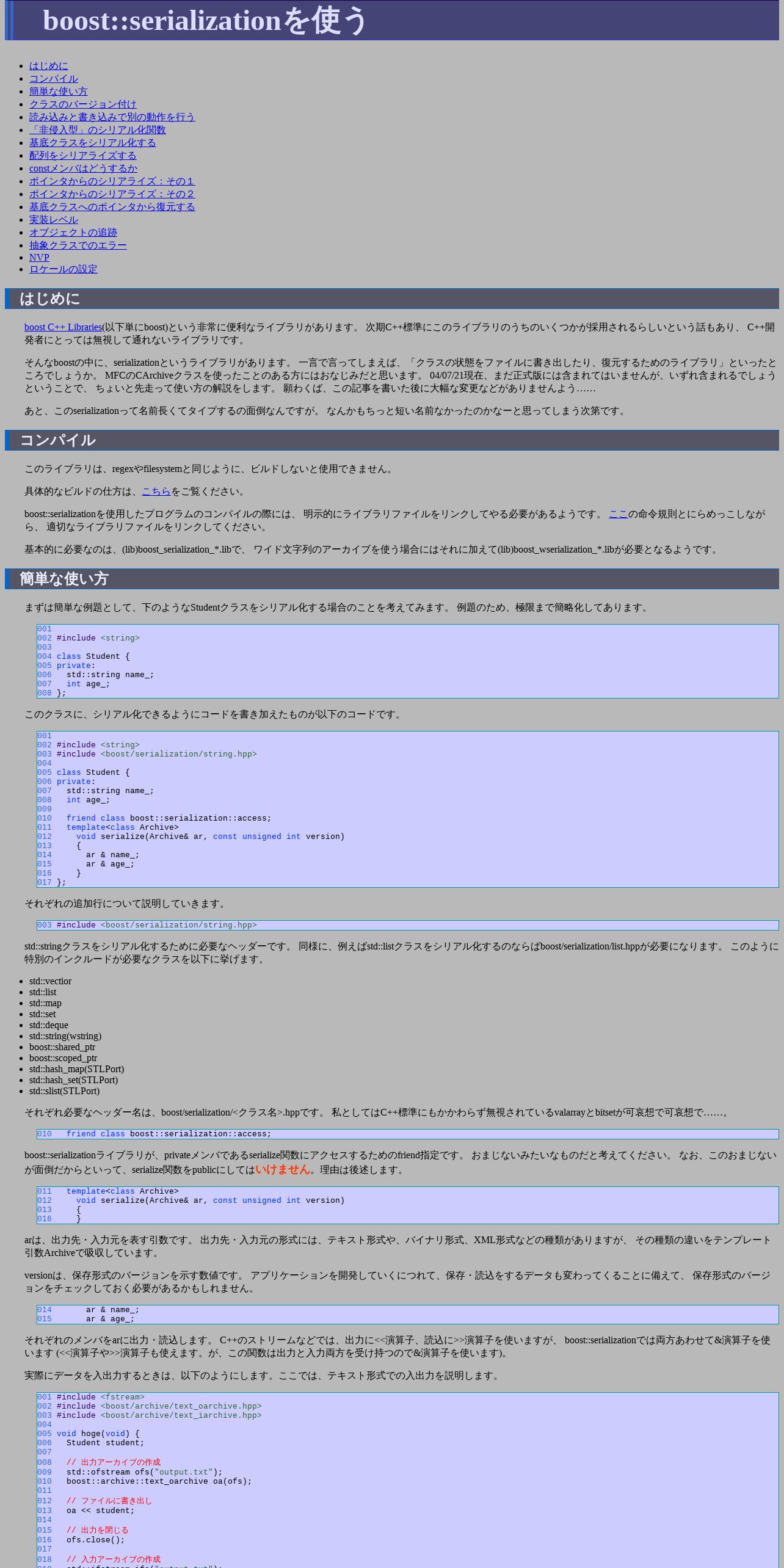Follow the boost C++ Libraries link
This screenshot has width=784, height=1568.
pos(63,327)
